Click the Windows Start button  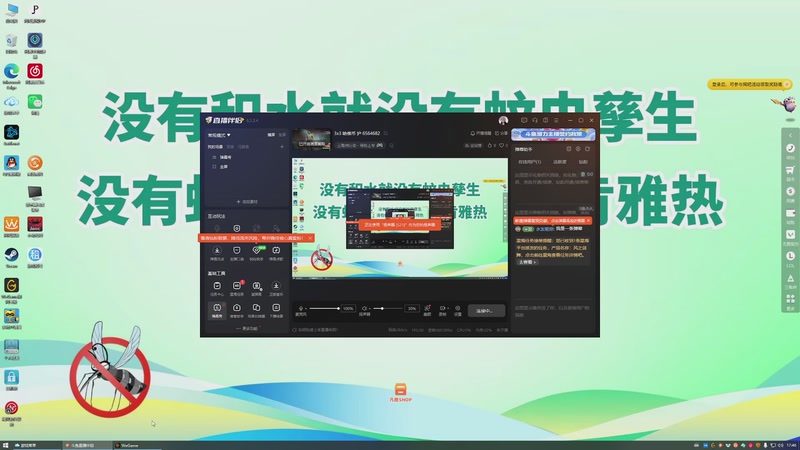[x=6, y=445]
